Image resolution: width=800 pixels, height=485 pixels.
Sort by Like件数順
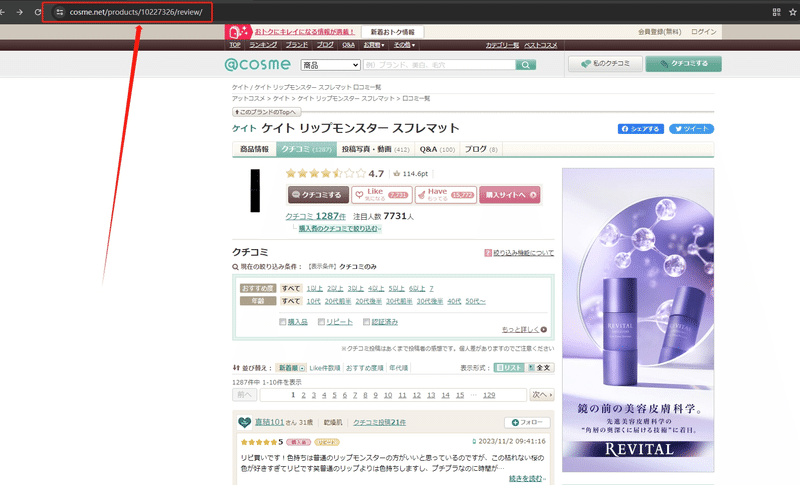tap(324, 368)
